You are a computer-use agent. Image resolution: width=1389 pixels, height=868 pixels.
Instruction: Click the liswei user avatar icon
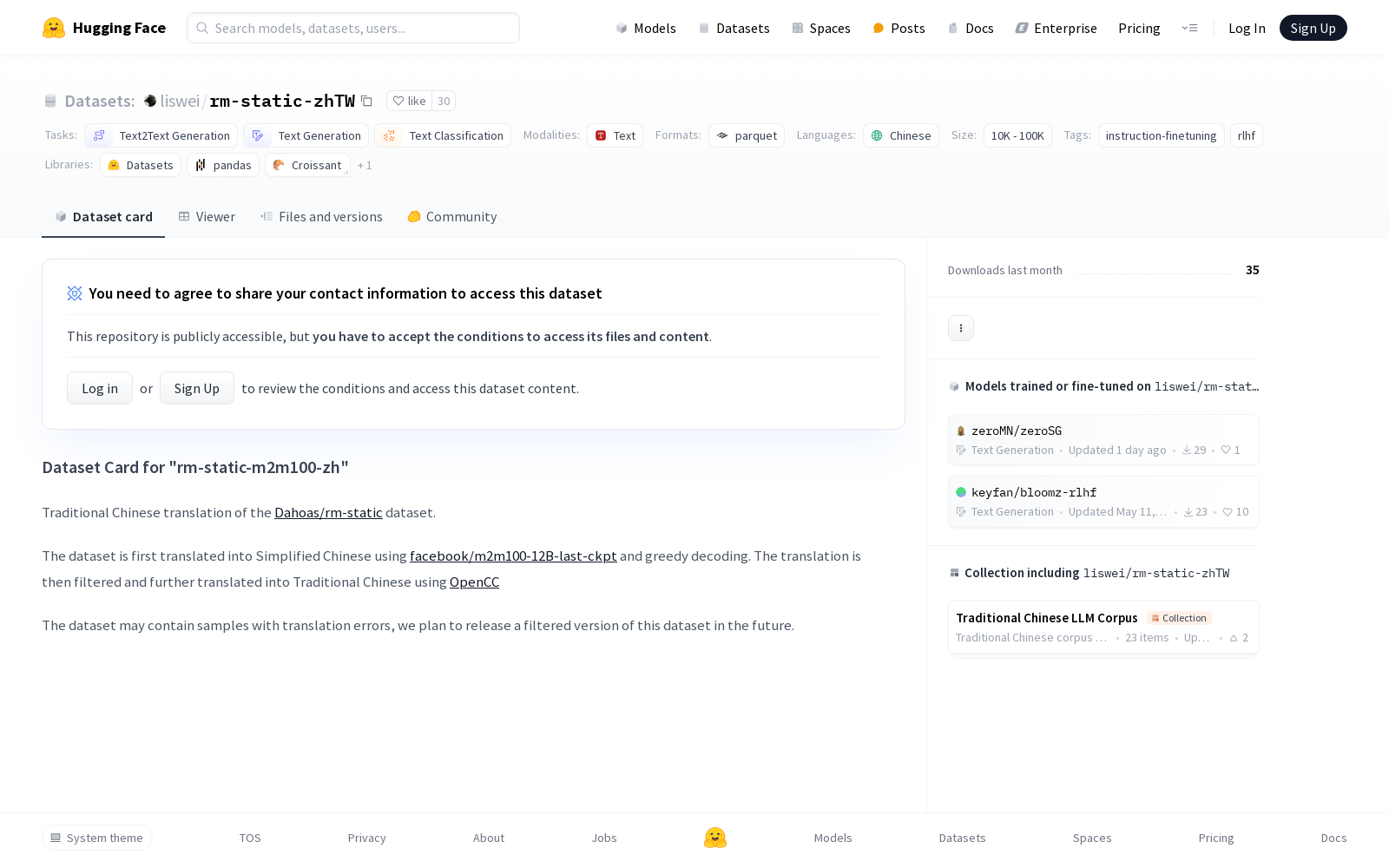click(150, 101)
